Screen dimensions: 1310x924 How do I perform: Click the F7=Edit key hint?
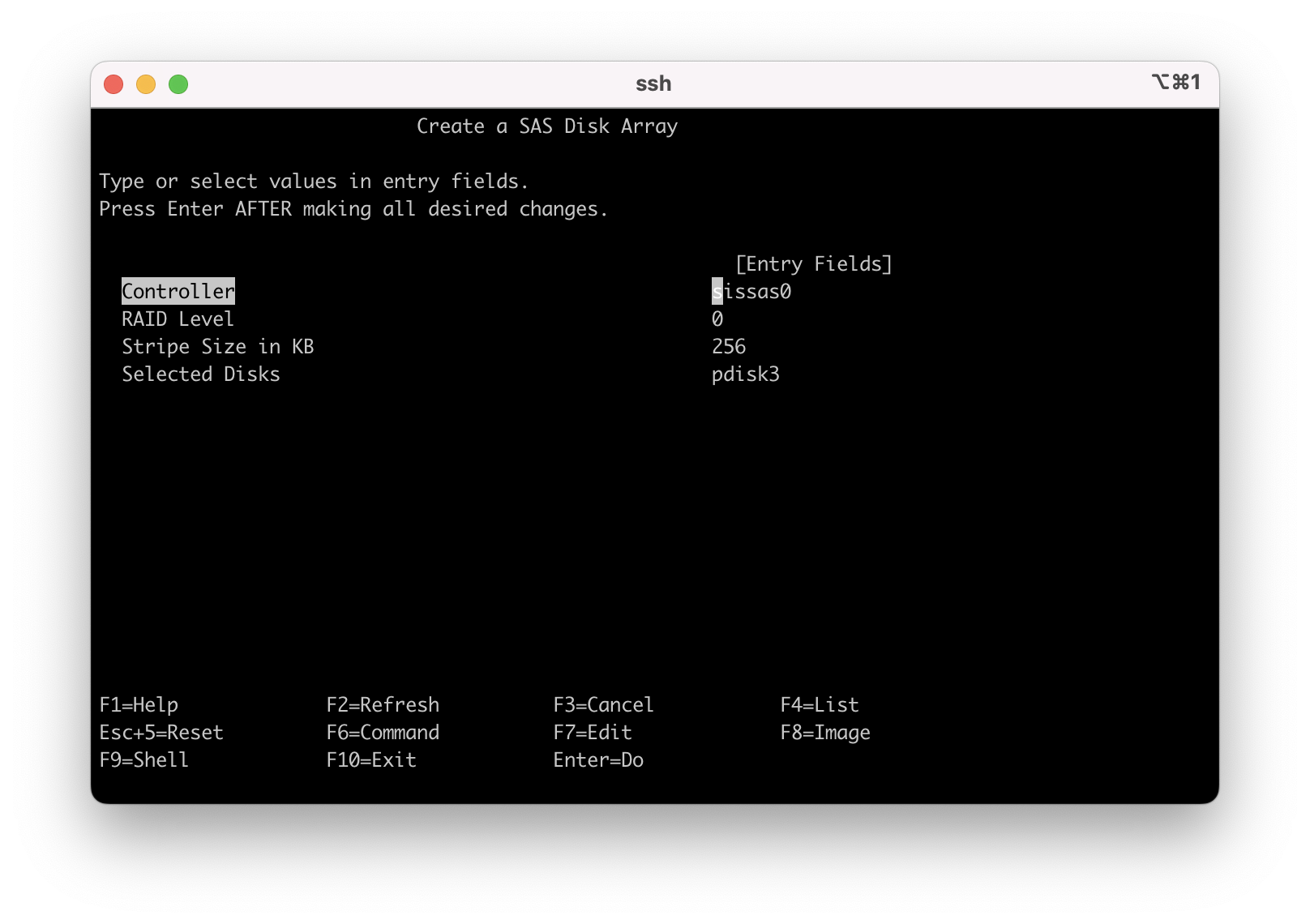593,732
